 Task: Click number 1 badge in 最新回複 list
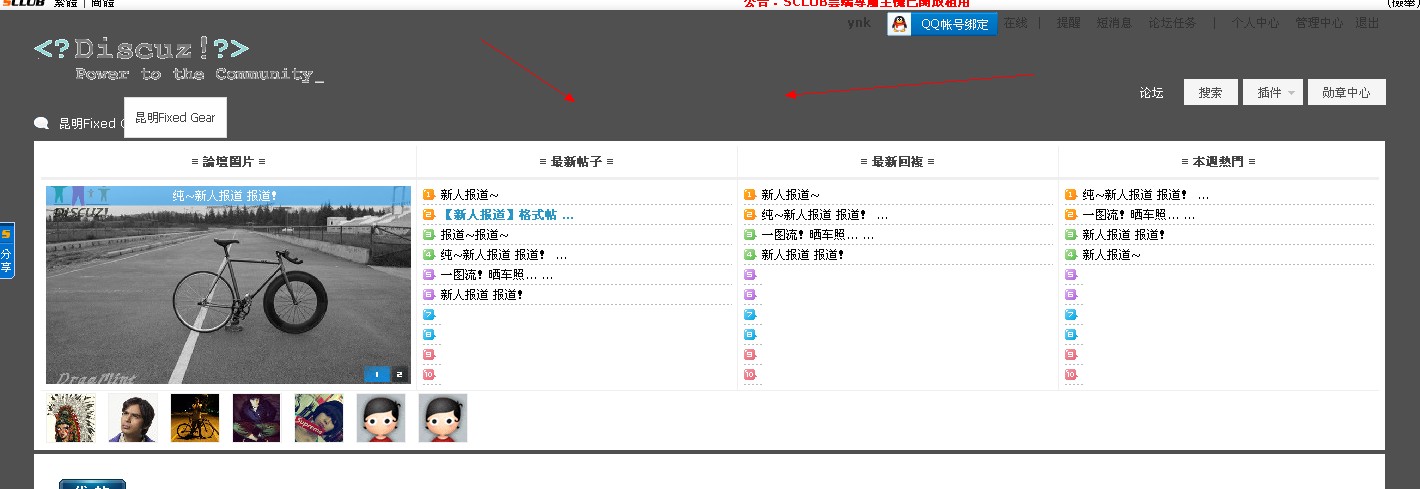click(749, 195)
